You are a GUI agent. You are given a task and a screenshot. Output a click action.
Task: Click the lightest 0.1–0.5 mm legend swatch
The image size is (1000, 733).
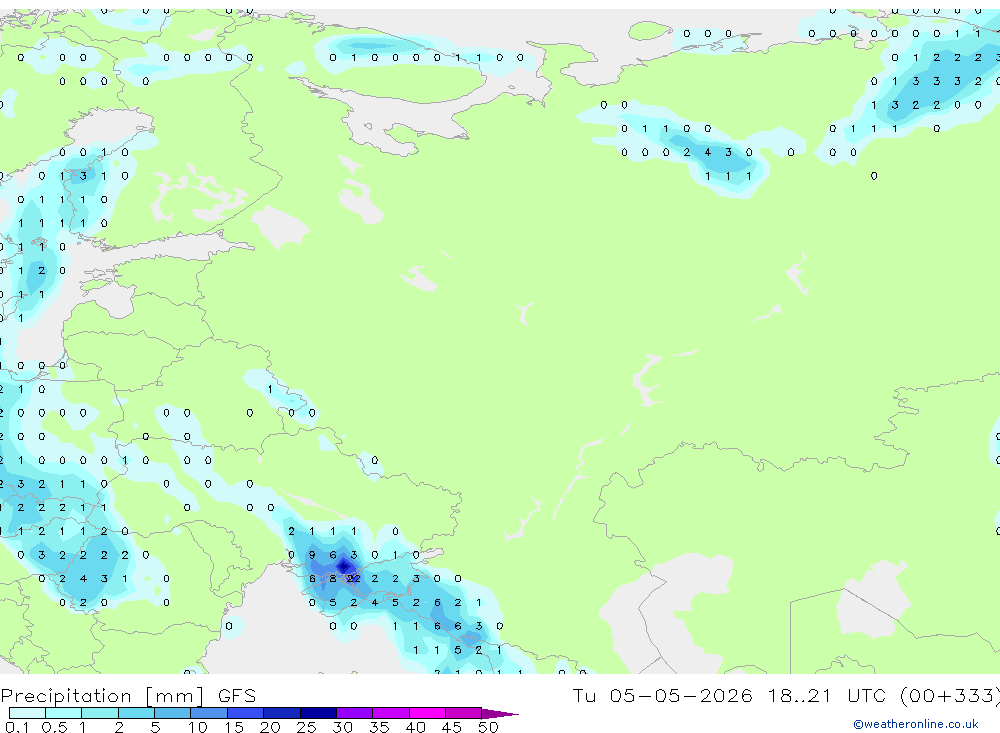click(27, 713)
